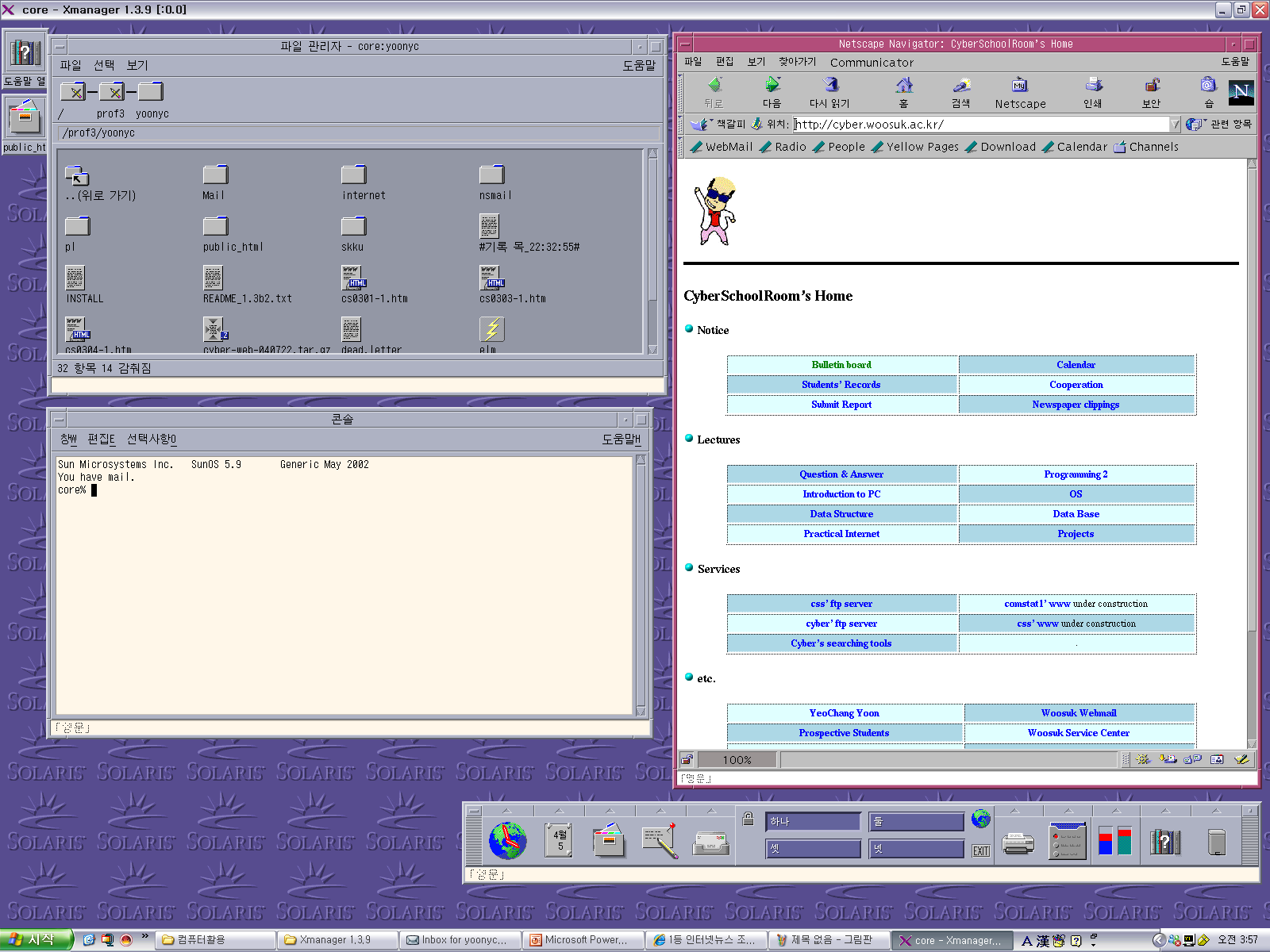1270x952 pixels.
Task: Click Netscape's Forward (다음) toolbar icon
Action: click(772, 86)
